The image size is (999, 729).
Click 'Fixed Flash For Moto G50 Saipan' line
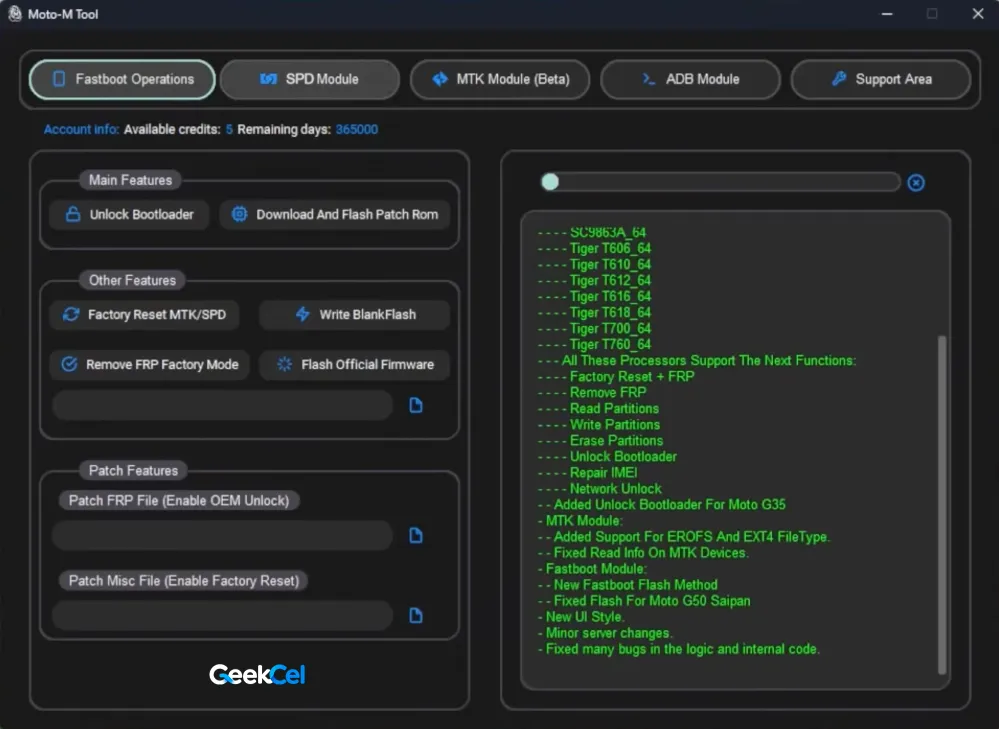(652, 601)
